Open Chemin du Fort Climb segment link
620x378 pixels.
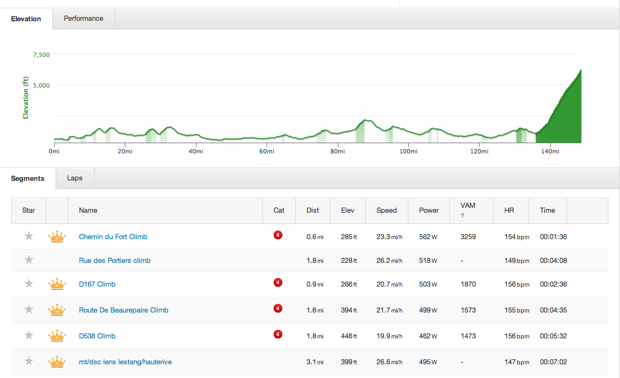point(113,237)
